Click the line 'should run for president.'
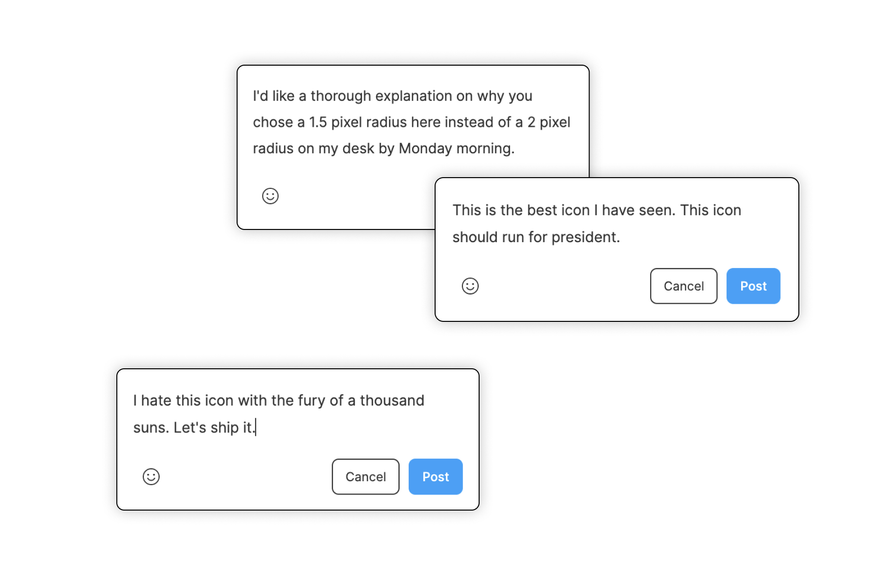The width and height of the screenshot is (880, 587). coord(536,237)
